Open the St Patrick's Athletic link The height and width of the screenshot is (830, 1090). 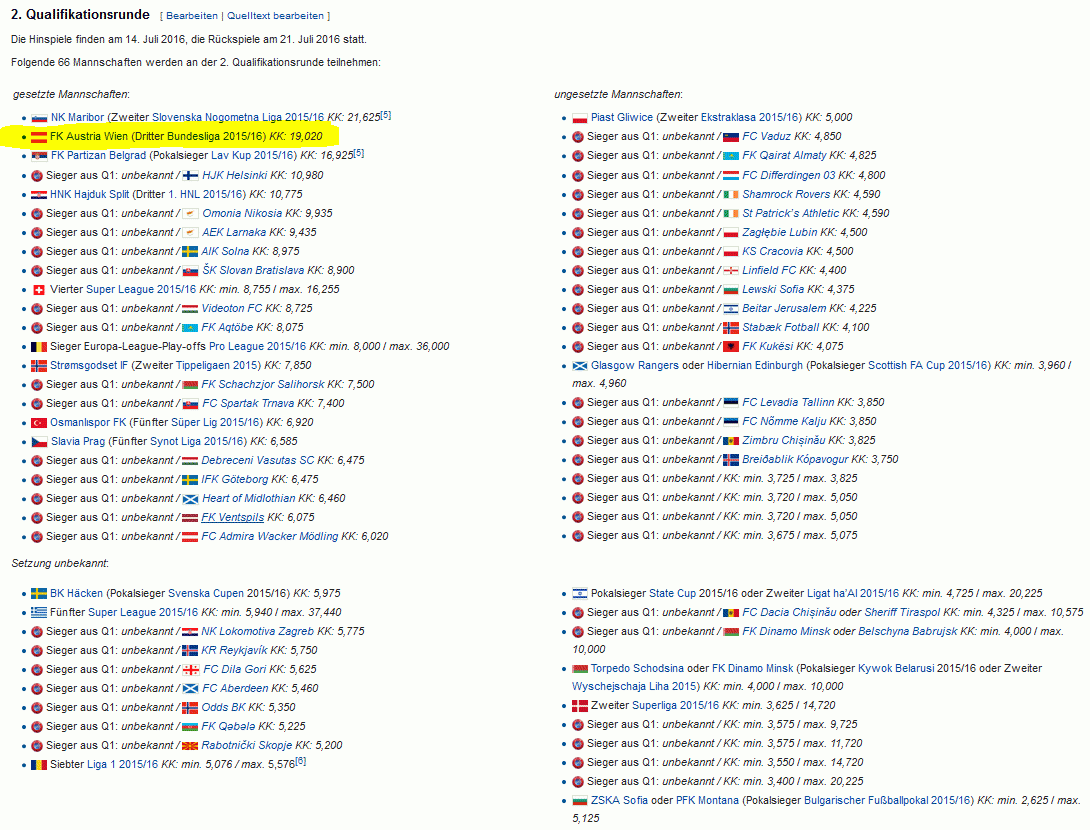790,213
